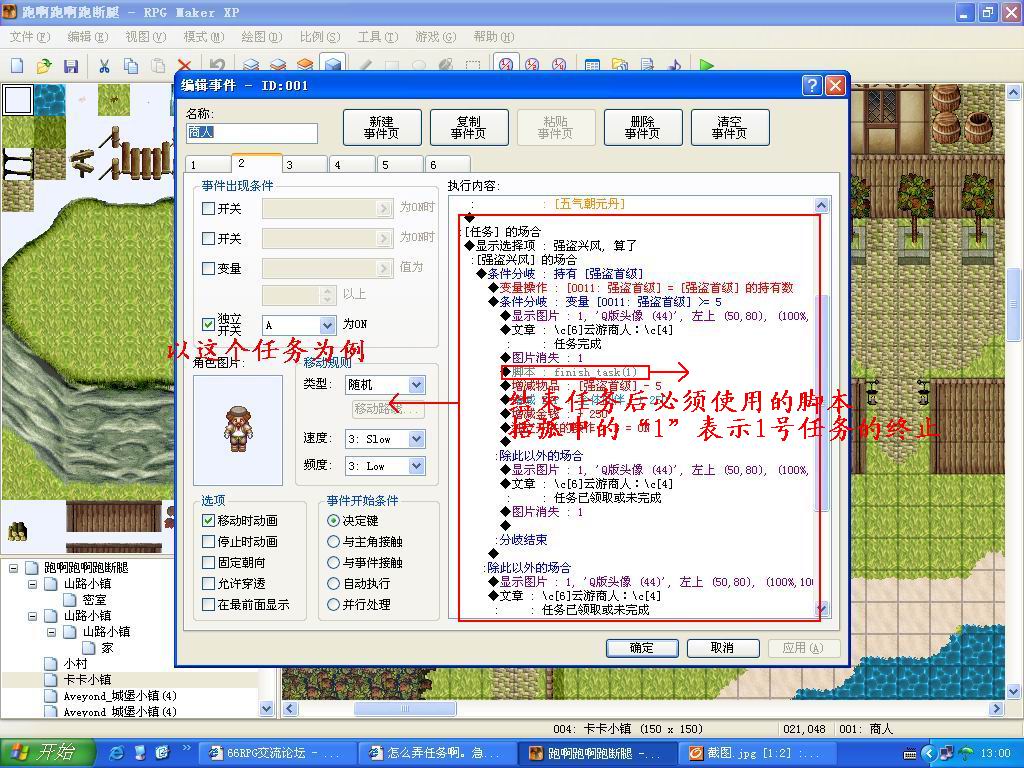Screen dimensions: 1024x768
Task: Click 确定 to confirm the event
Action: pos(642,648)
